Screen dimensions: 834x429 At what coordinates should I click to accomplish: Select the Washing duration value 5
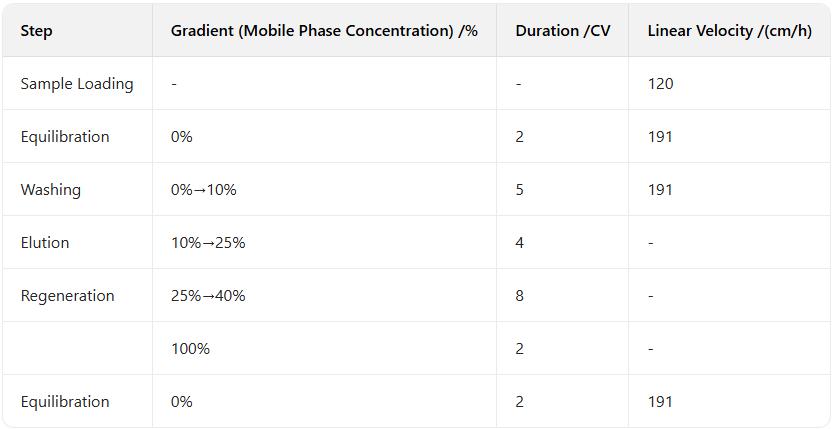(520, 190)
